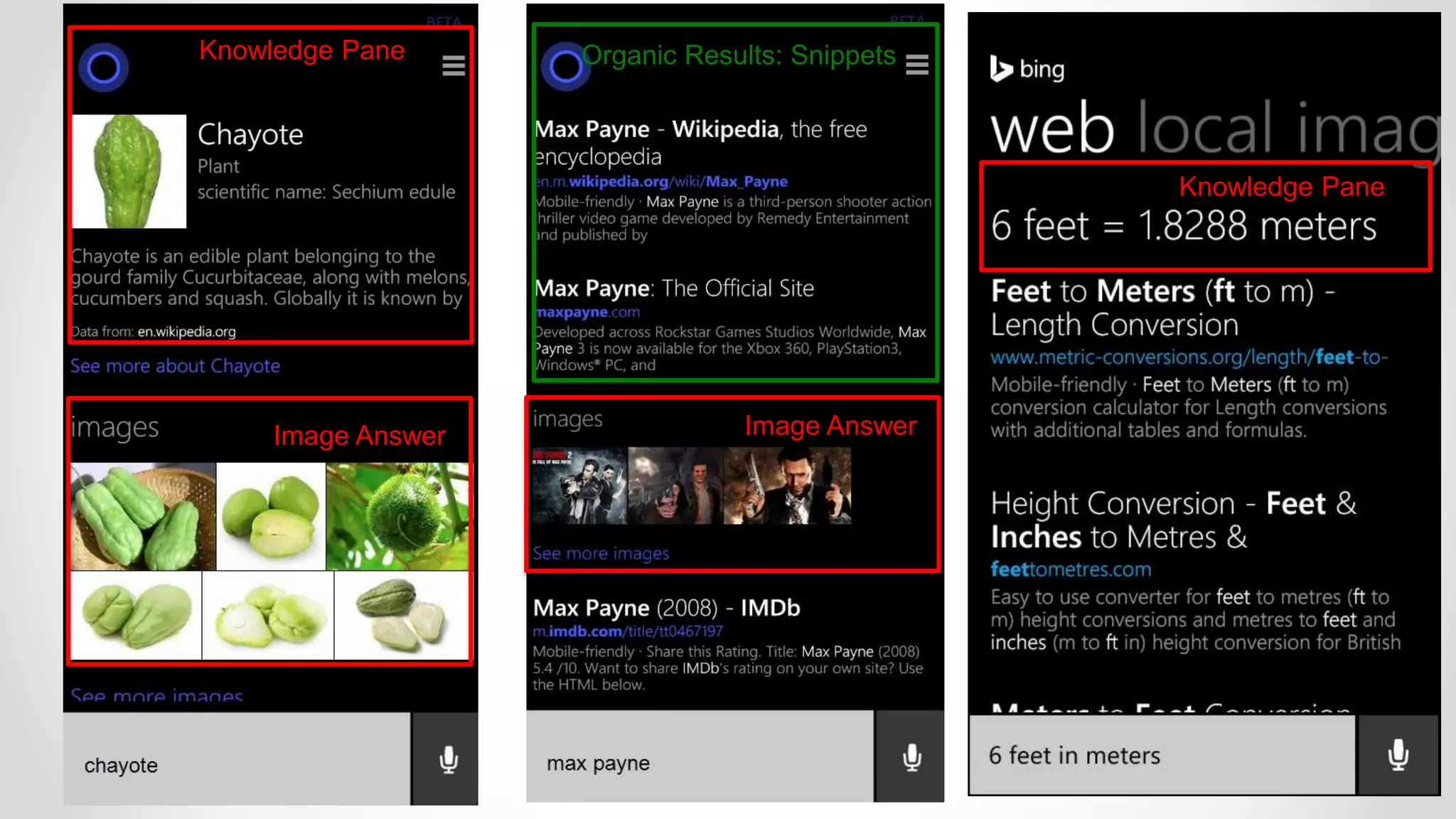The height and width of the screenshot is (819, 1456).
Task: Open the metric-conversions.org URL
Action: (1189, 357)
